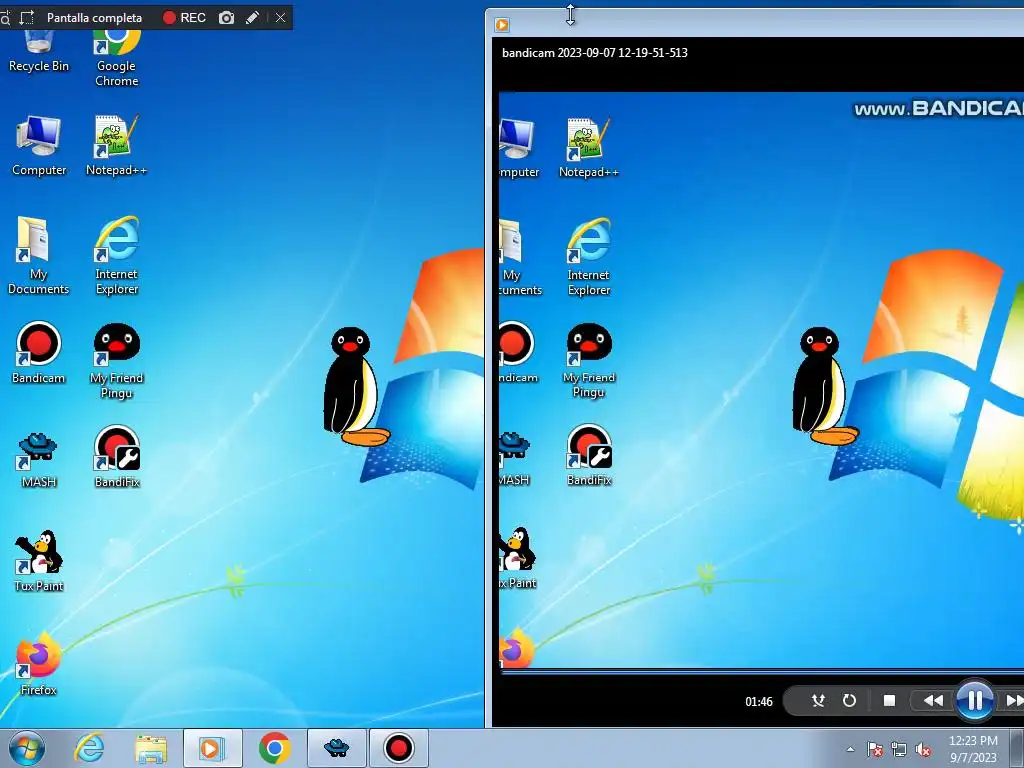Image resolution: width=1024 pixels, height=768 pixels.
Task: Select the Firefox desktop shortcut
Action: click(x=39, y=664)
